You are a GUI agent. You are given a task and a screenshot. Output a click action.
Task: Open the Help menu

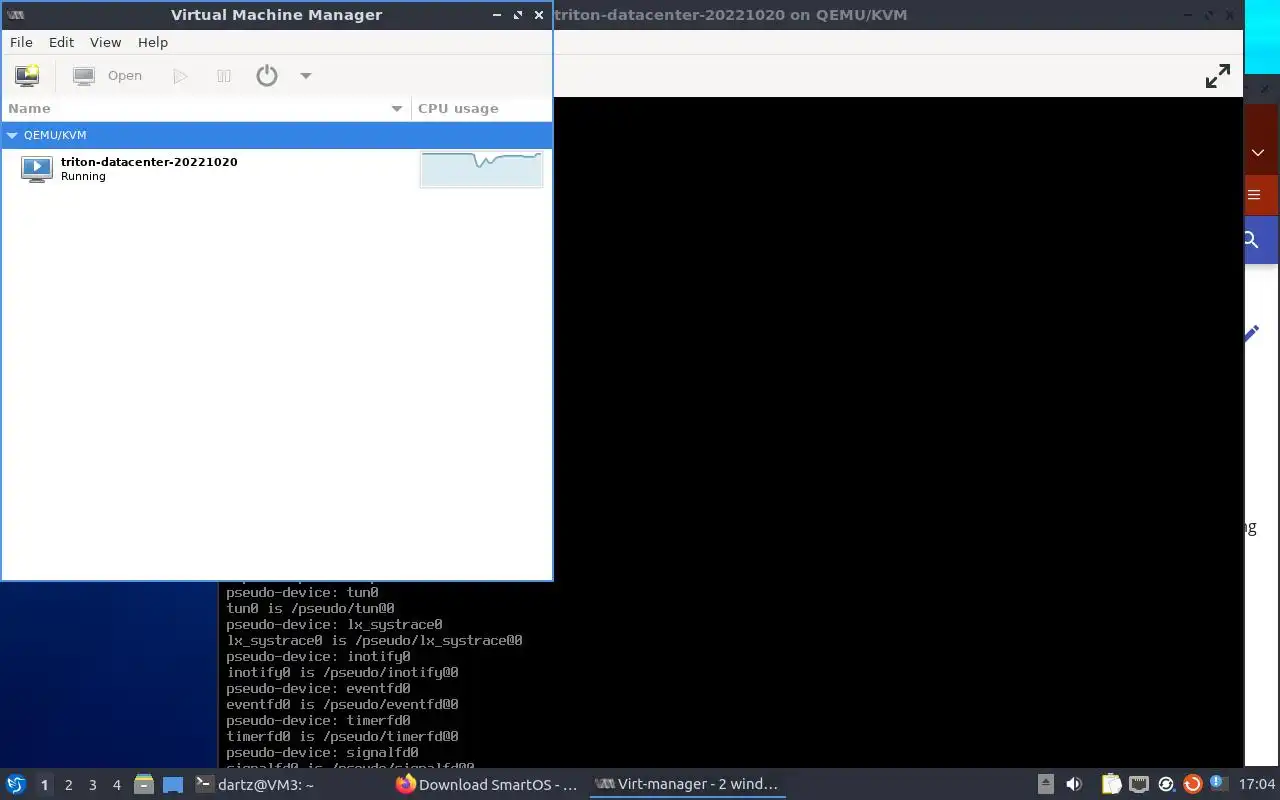(153, 42)
